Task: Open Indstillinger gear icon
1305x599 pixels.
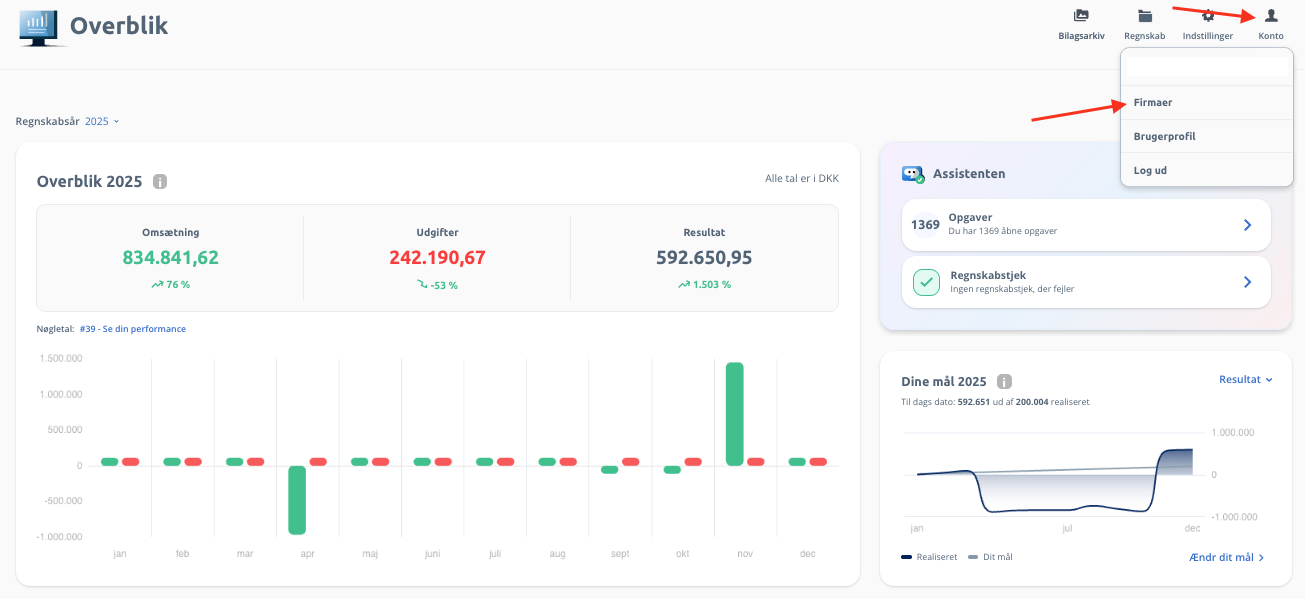Action: pos(1208,16)
